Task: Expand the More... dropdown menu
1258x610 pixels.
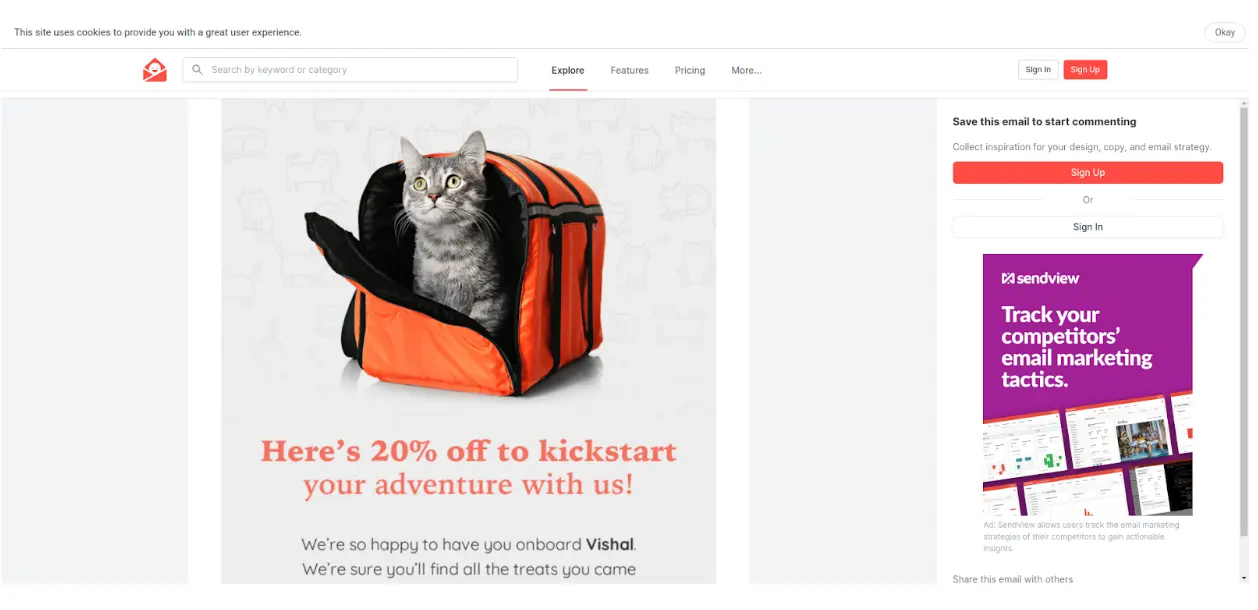Action: 746,71
